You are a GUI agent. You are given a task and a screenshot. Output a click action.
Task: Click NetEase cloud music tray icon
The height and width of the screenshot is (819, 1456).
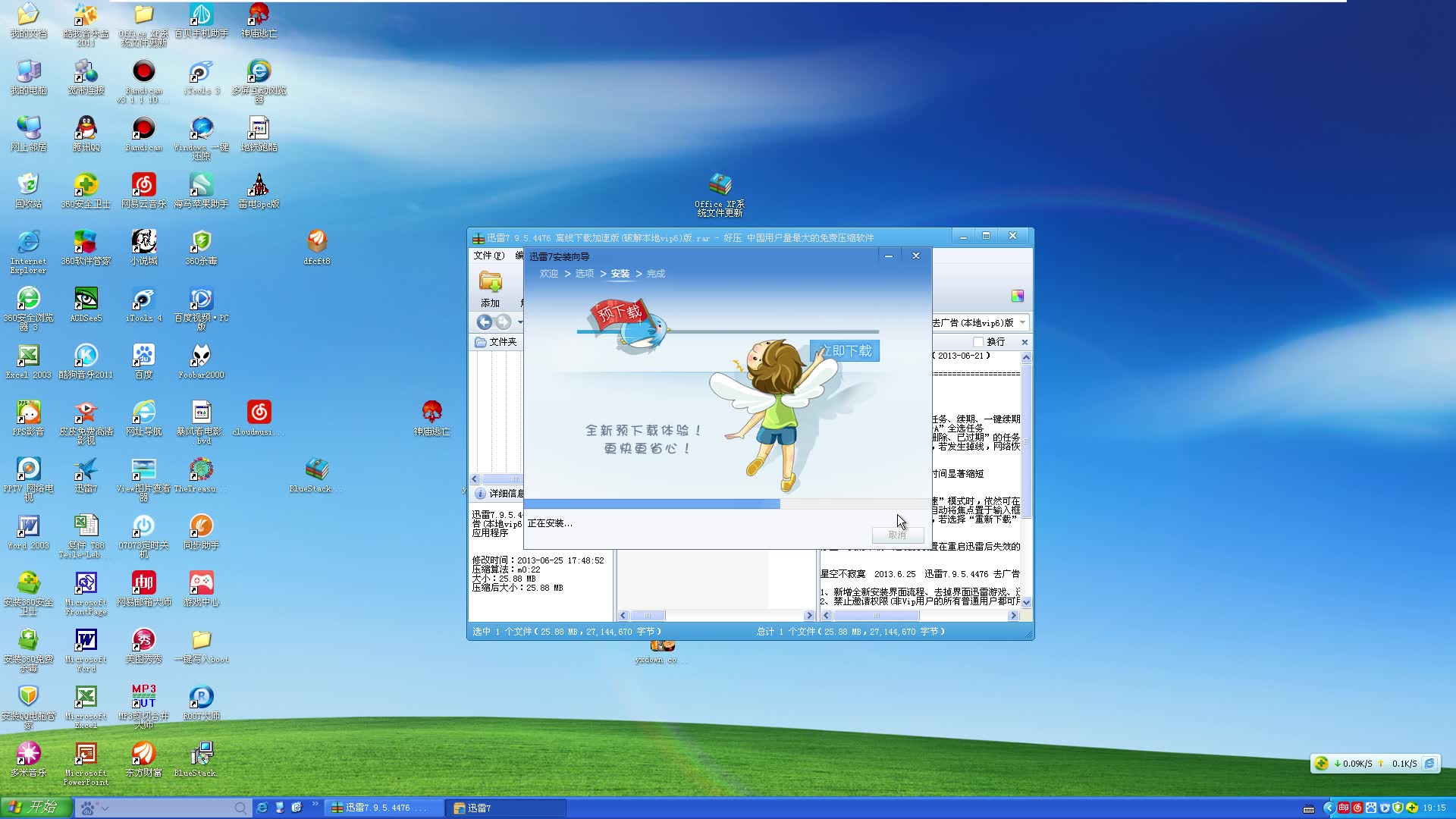1357,808
